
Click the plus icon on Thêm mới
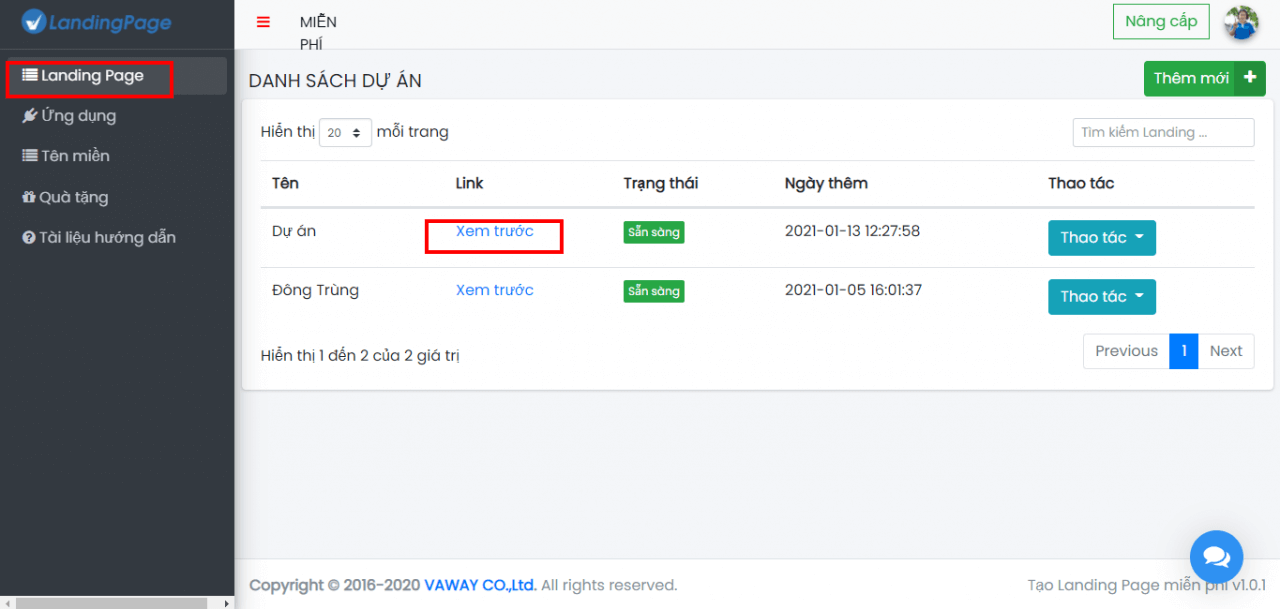1249,78
